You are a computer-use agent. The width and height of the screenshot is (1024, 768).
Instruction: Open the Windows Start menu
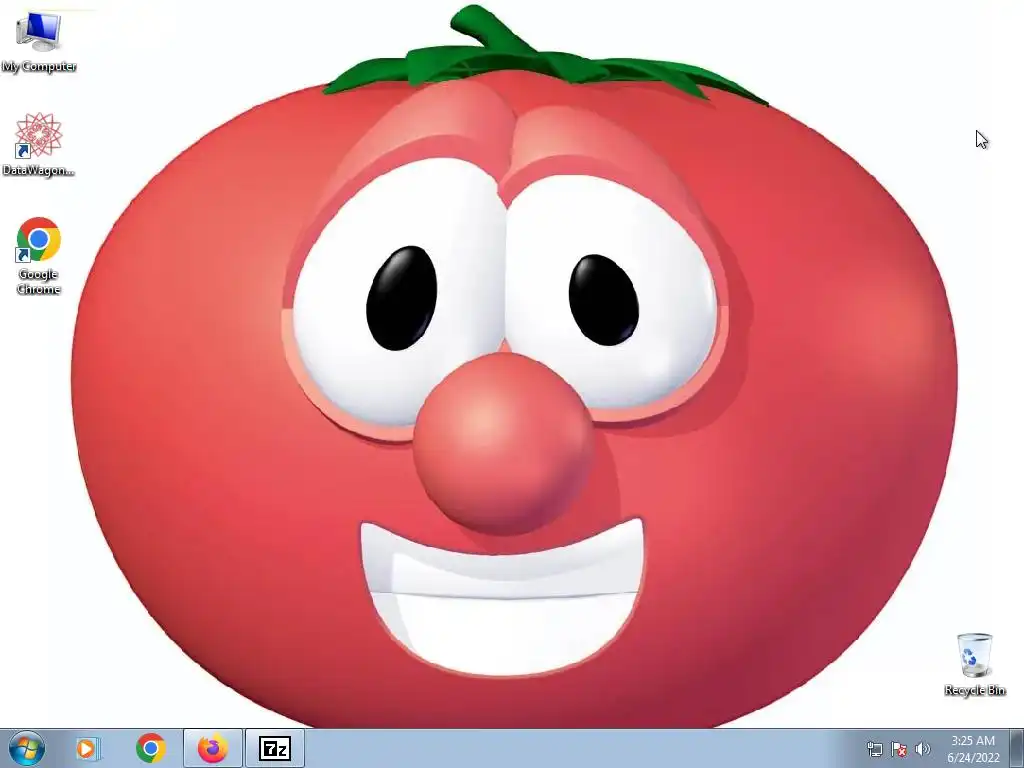27,748
